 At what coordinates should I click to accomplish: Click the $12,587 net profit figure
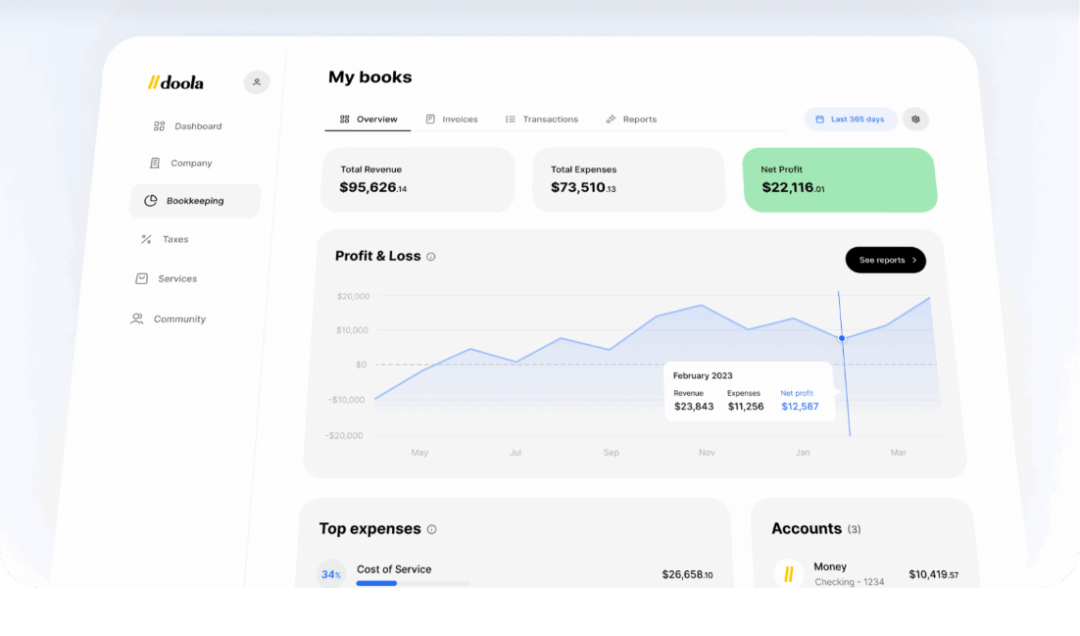[x=800, y=407]
